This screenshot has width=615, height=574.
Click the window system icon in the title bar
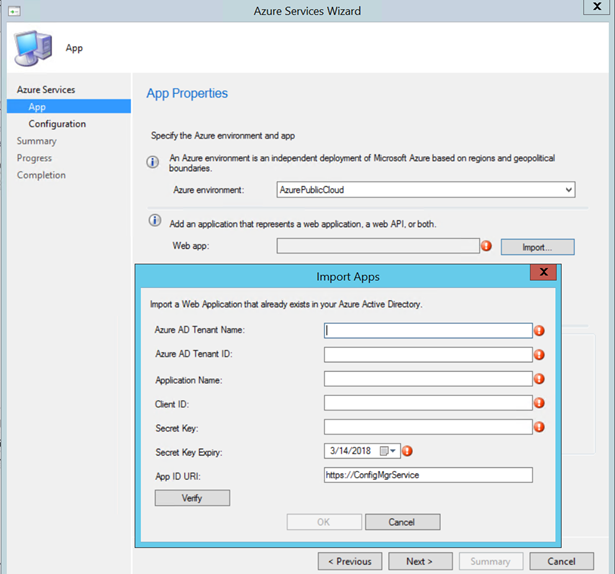(14, 11)
